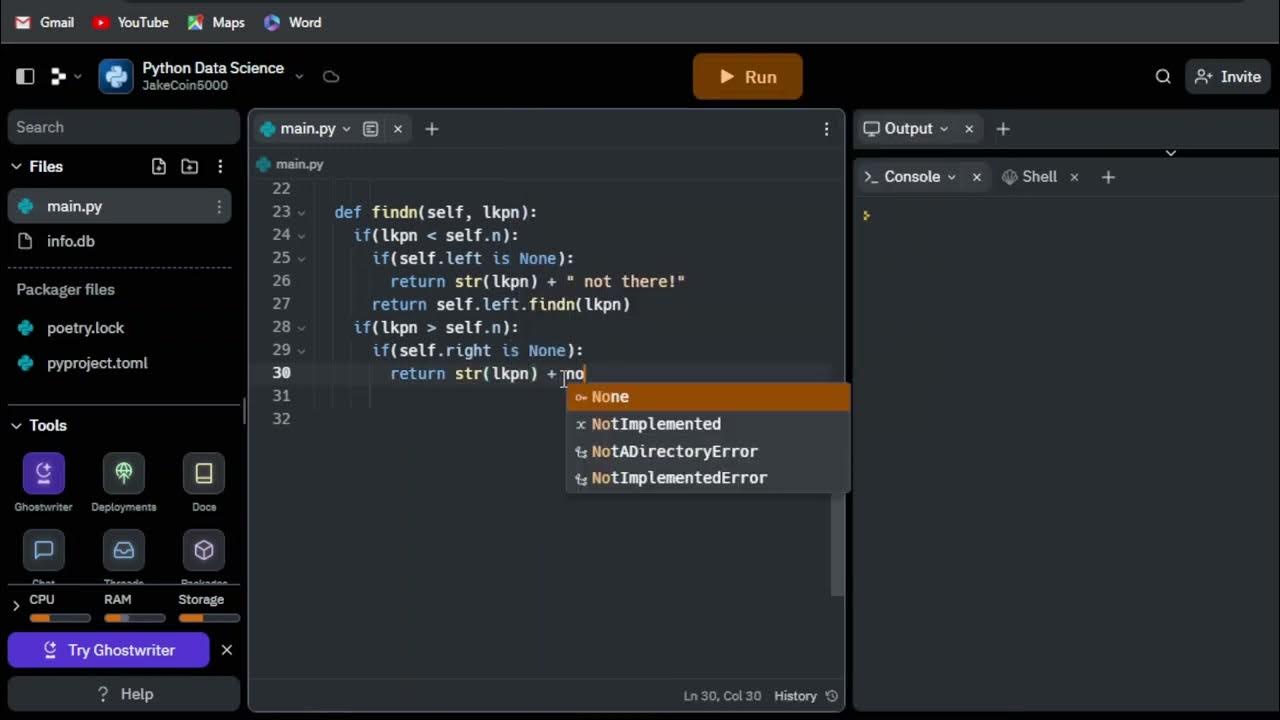Fold the code block at line 24
Image resolution: width=1280 pixels, height=720 pixels.
301,236
